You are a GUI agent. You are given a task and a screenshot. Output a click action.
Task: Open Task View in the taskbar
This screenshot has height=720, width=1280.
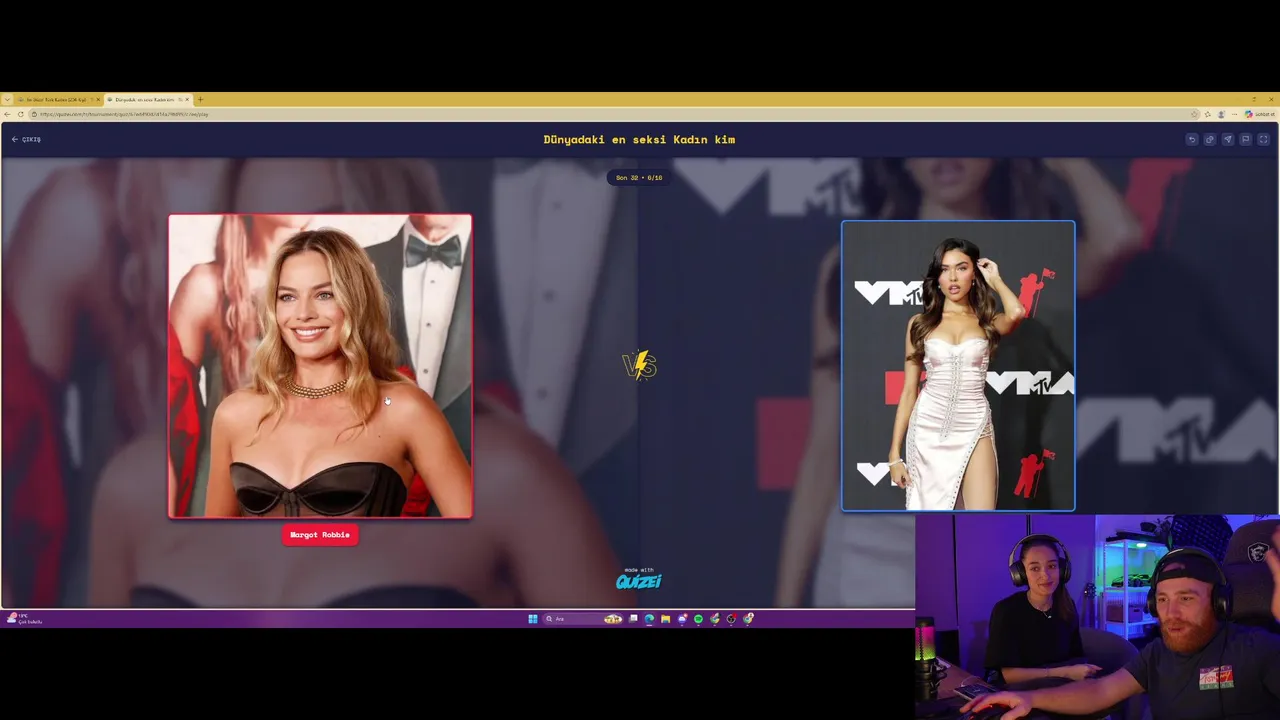[634, 619]
